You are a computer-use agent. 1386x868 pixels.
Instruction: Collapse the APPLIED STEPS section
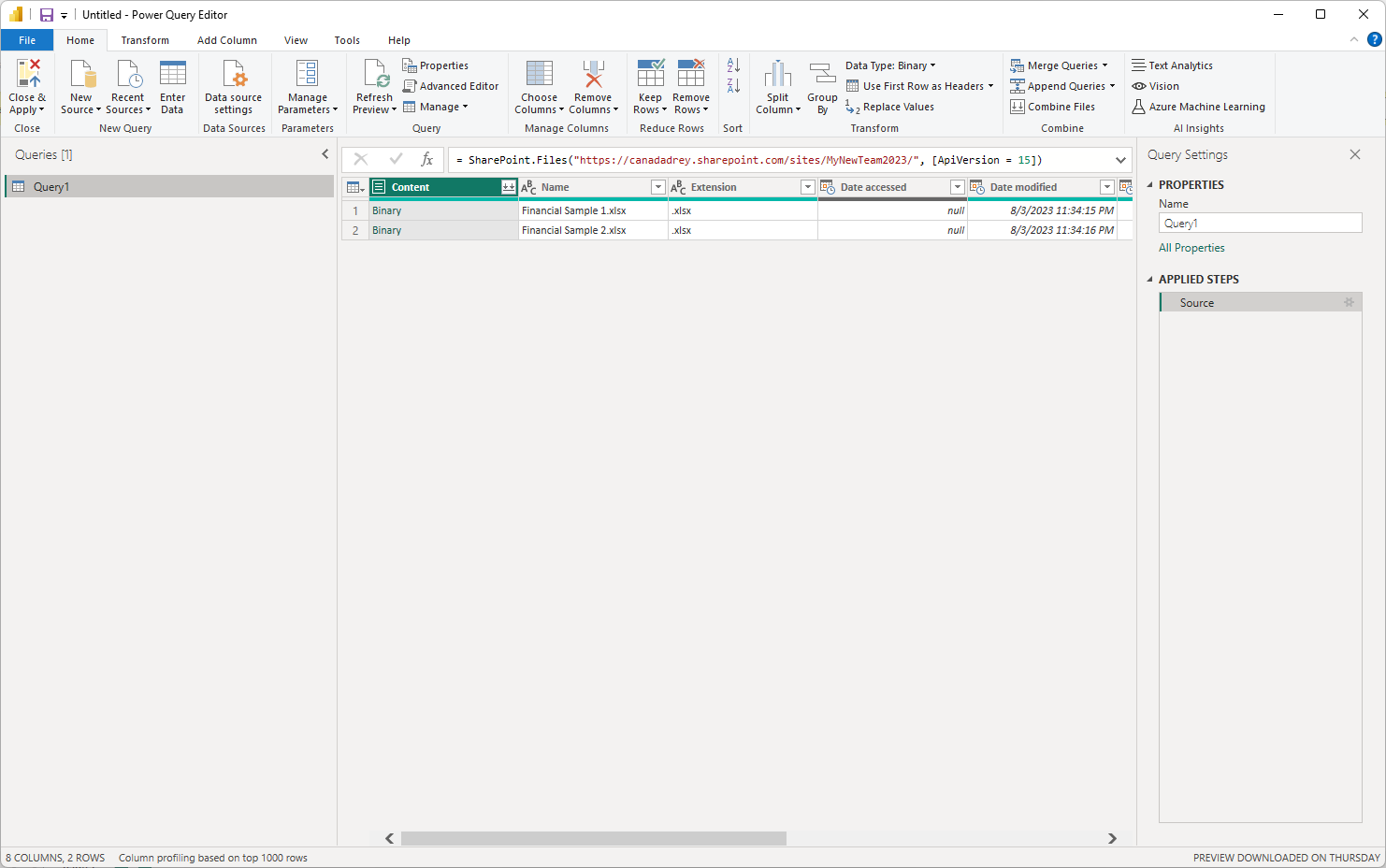point(1150,280)
